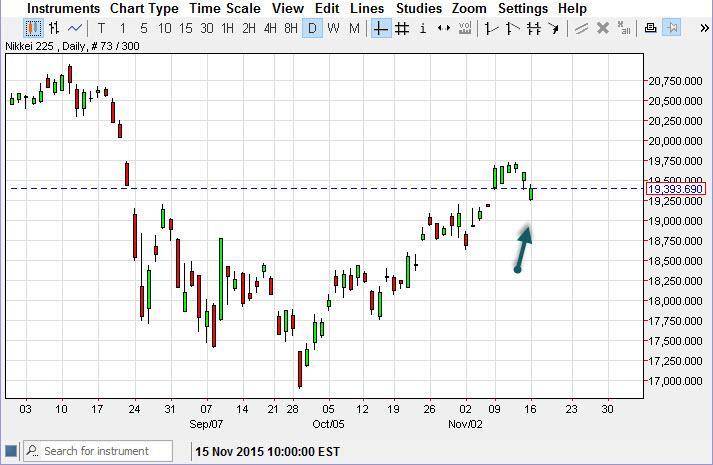Screen dimensions: 713x465
Task: Select the 30 minute timeframe button
Action: [x=206, y=28]
